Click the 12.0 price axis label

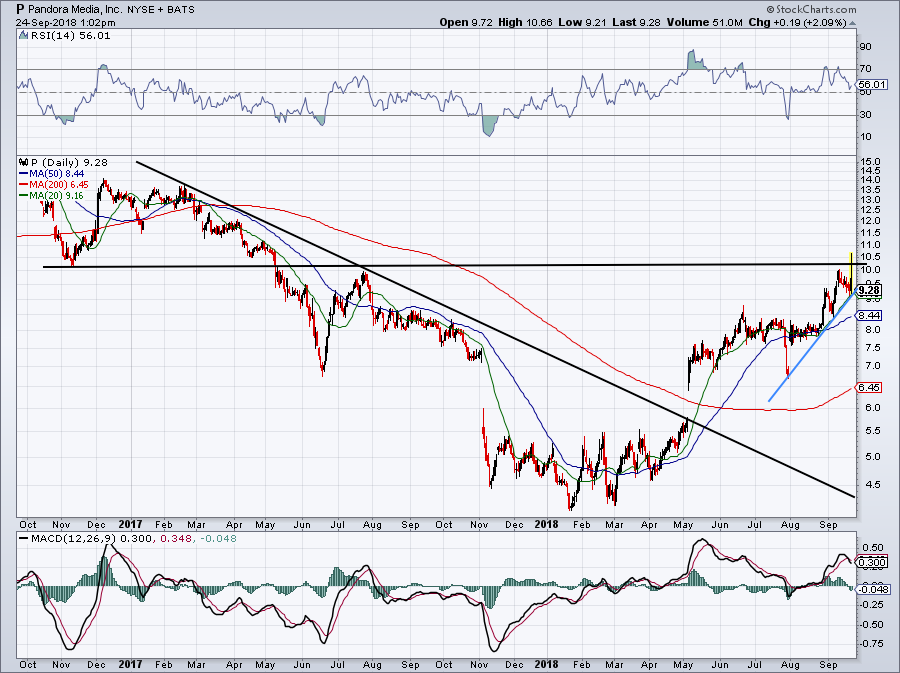coord(869,221)
